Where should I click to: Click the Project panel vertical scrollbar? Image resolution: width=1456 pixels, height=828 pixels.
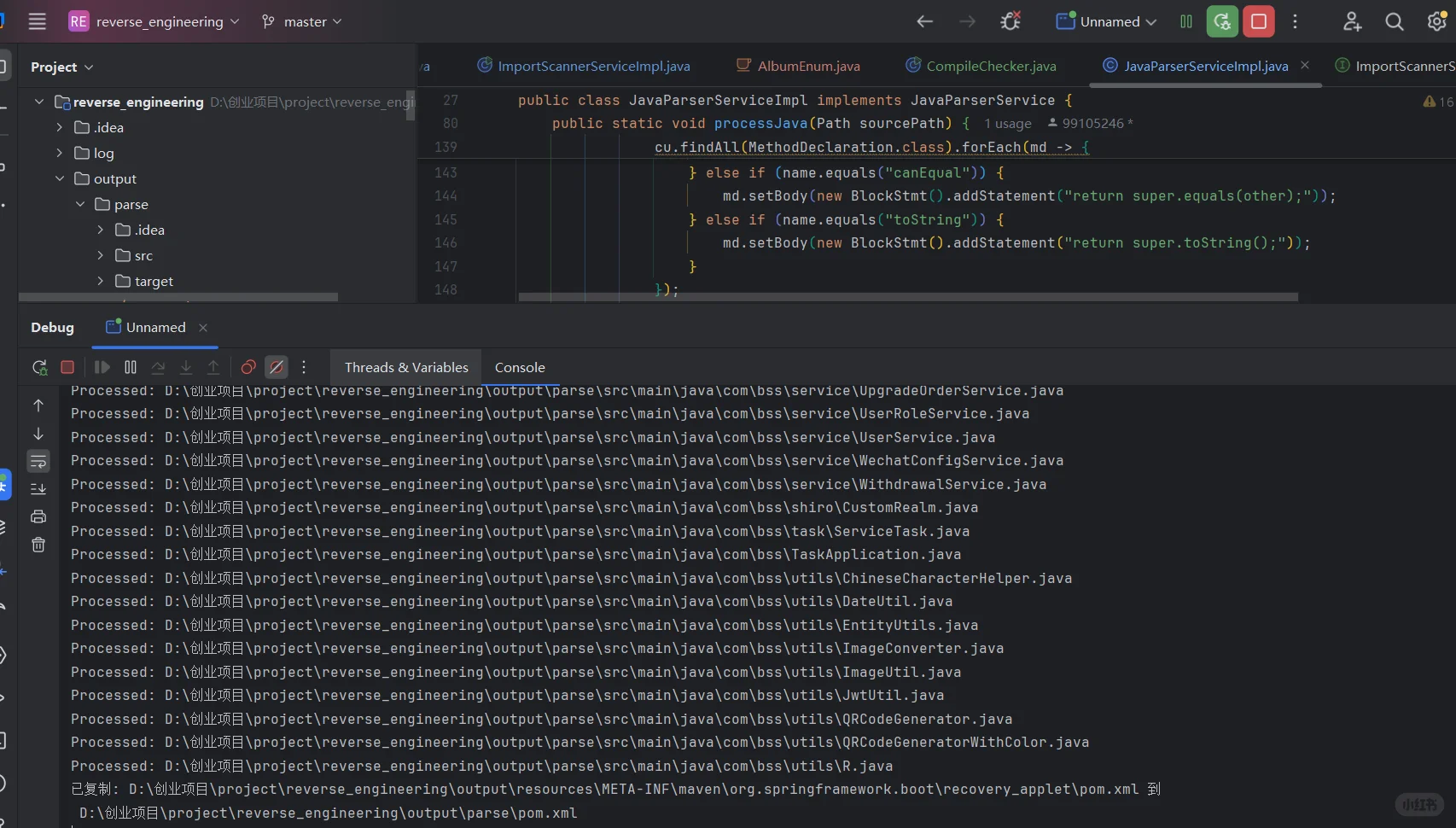[411, 105]
